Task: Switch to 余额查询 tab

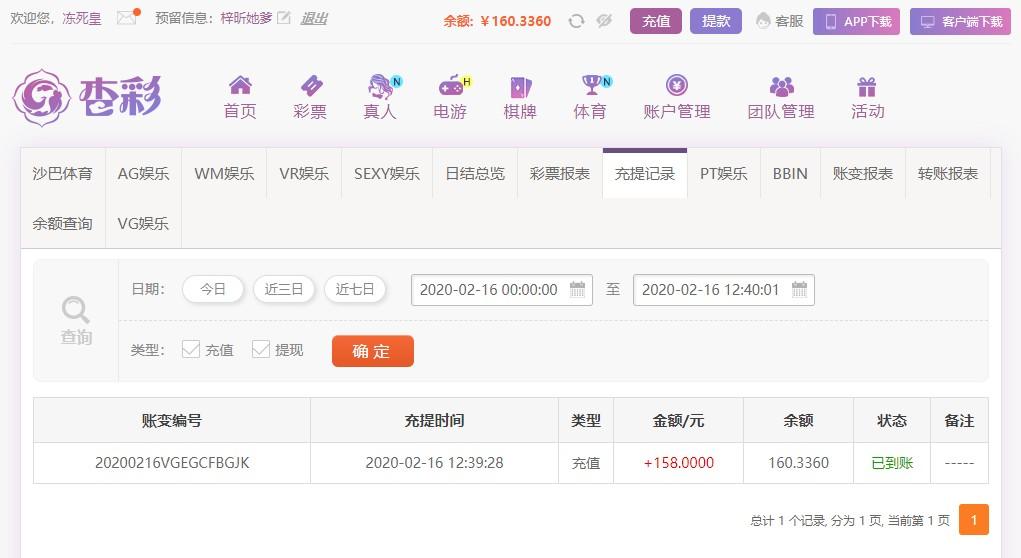Action: click(63, 224)
